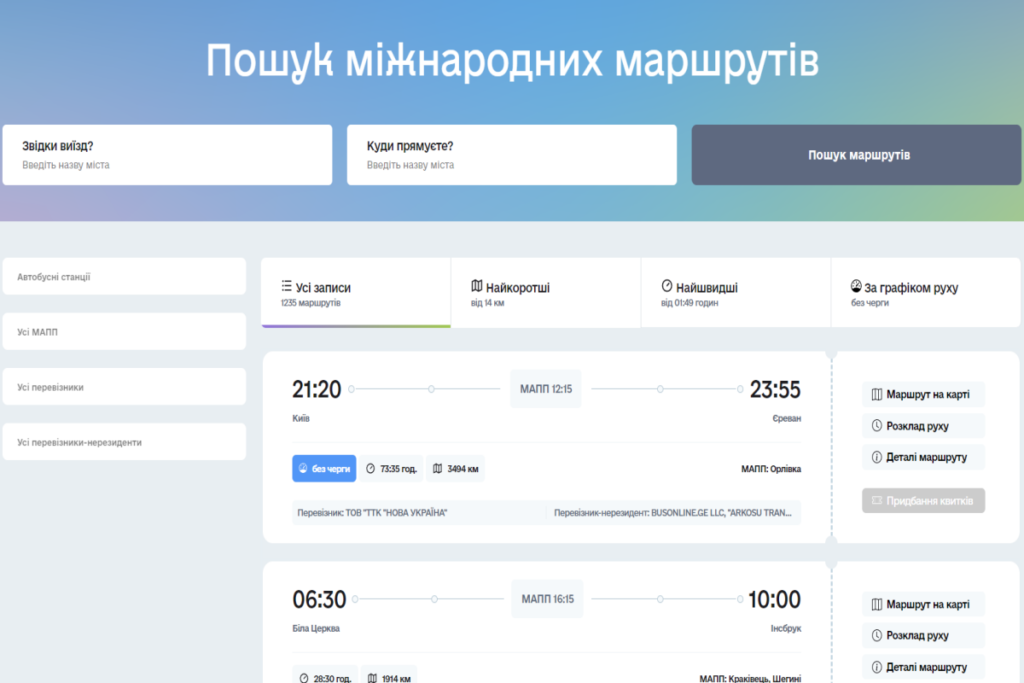
Task: Open the Усі МАПП filter dropdown
Action: coord(124,331)
